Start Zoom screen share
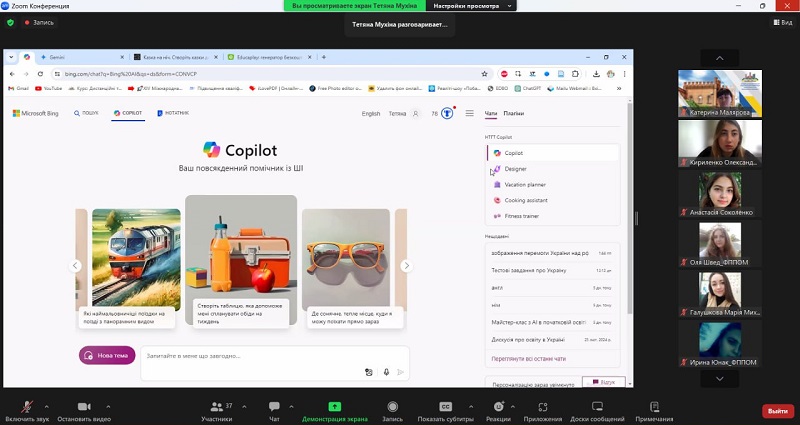 click(x=335, y=411)
